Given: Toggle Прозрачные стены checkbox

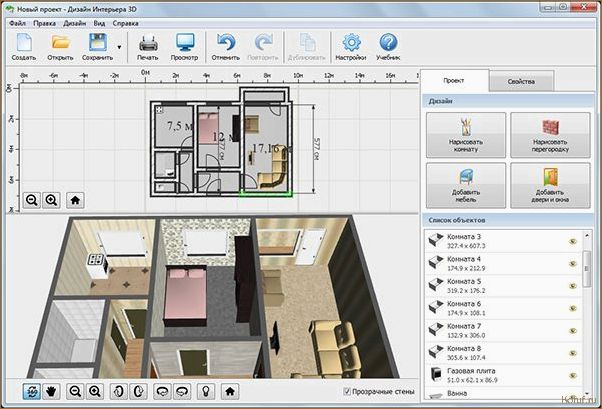Looking at the screenshot, I should pyautogui.click(x=347, y=391).
